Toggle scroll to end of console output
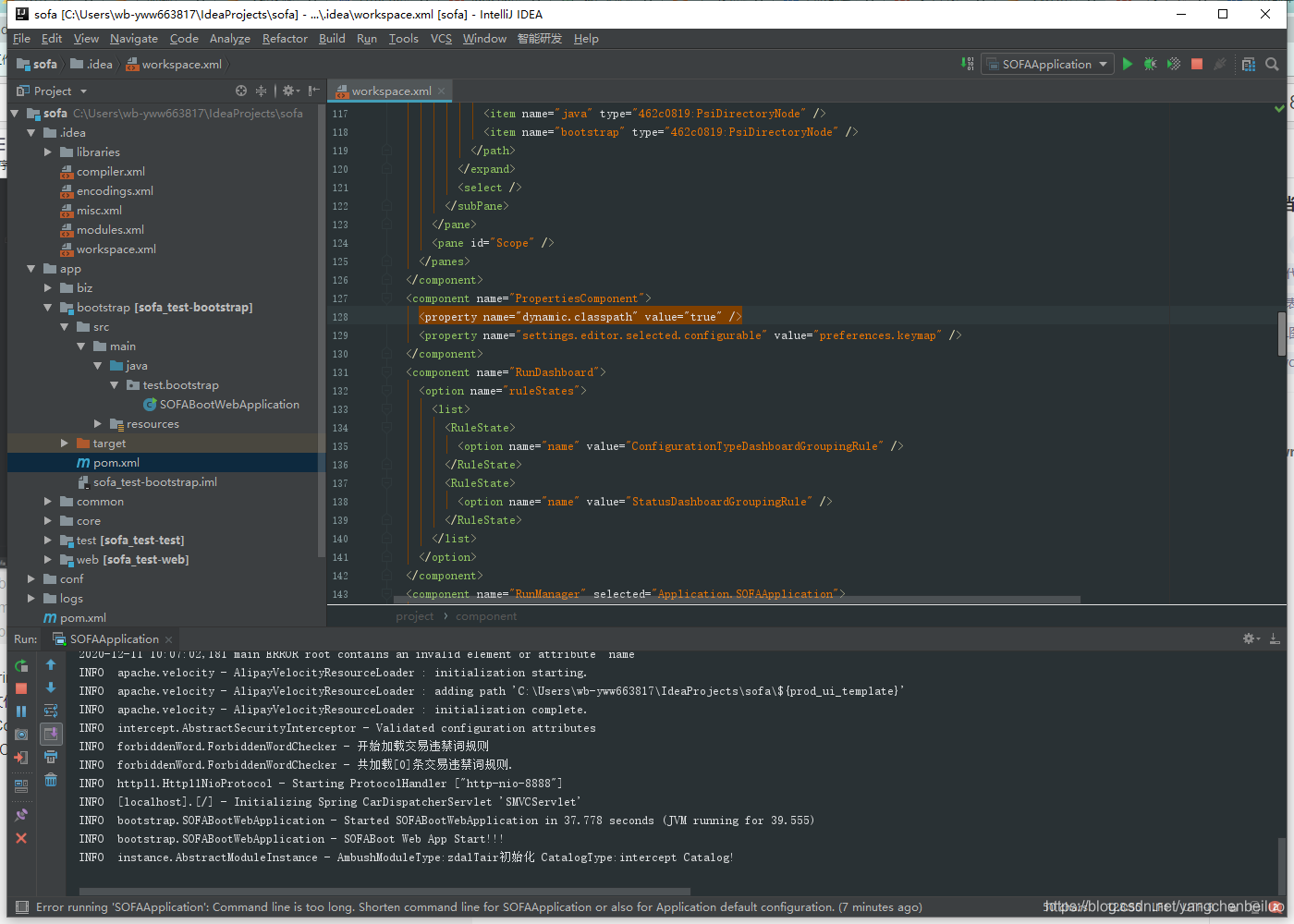The image size is (1294, 924). 51,735
